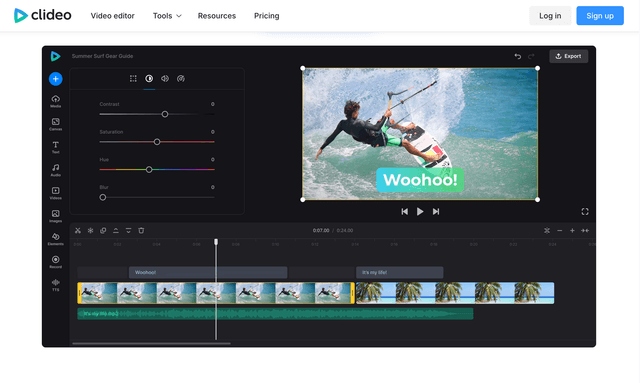The height and width of the screenshot is (383, 640).
Task: Click the blue plus add button
Action: point(56,79)
